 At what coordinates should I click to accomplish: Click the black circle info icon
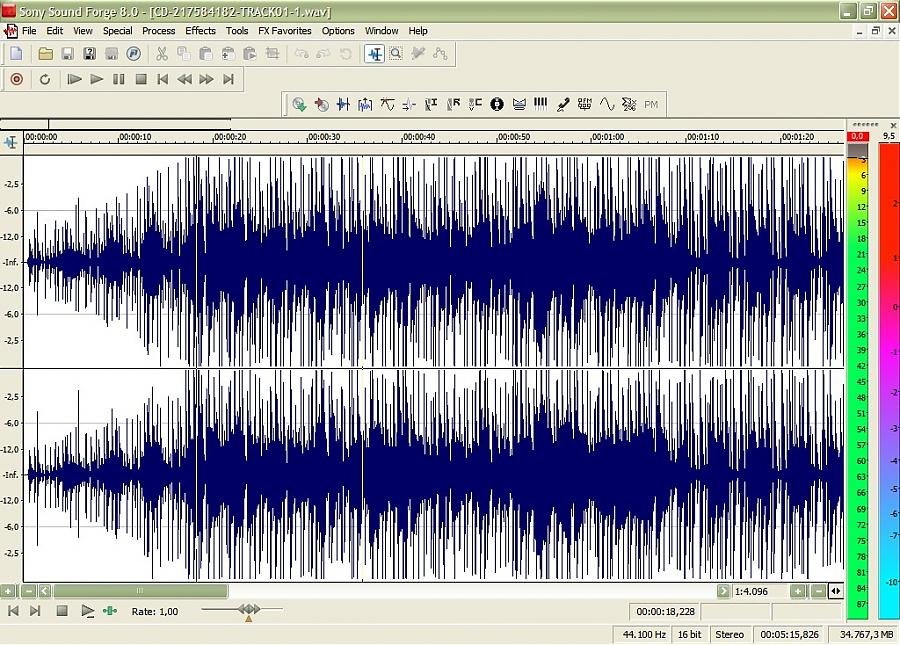497,104
